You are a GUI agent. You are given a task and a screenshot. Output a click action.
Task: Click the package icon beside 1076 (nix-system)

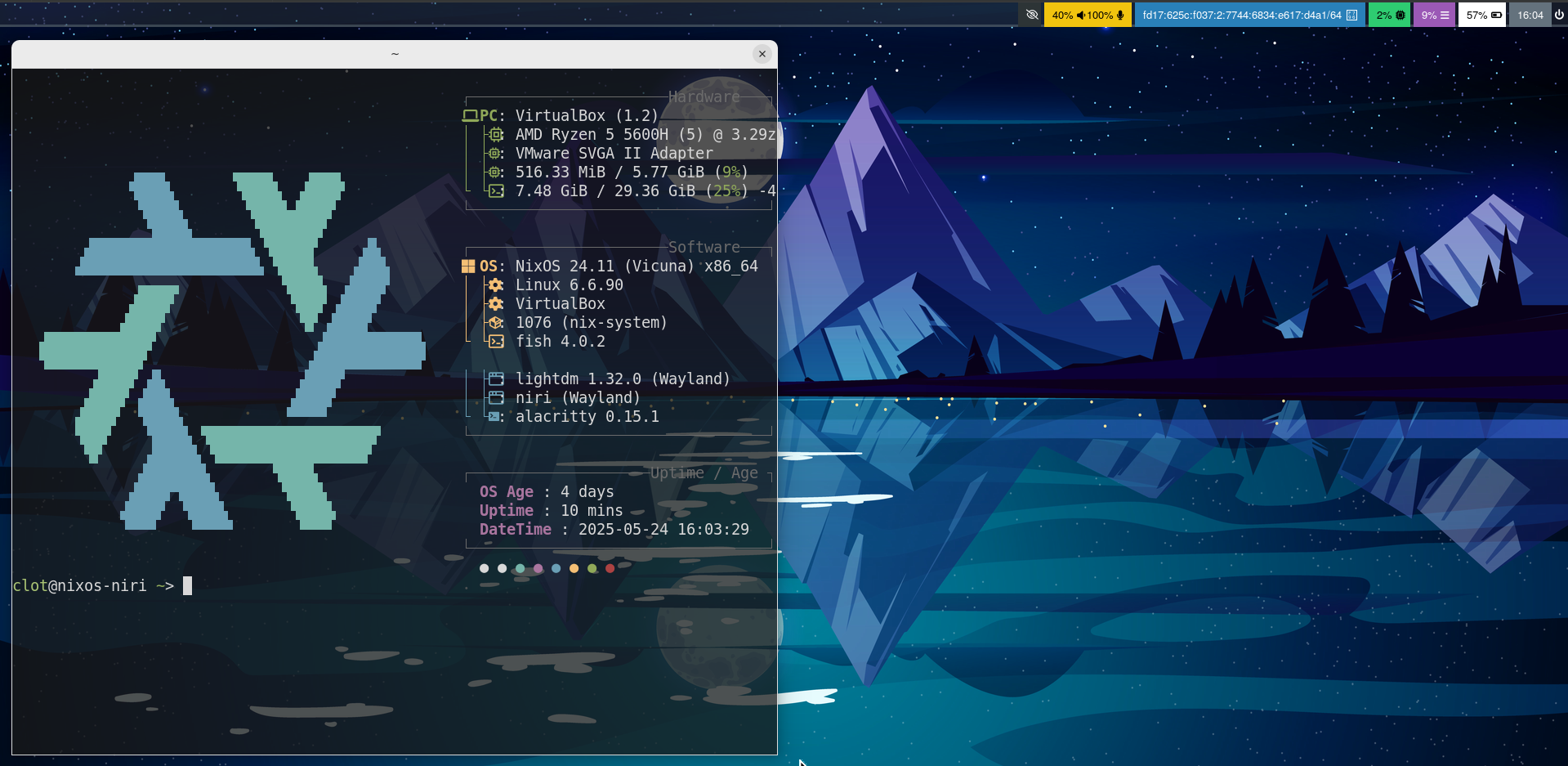coord(496,323)
